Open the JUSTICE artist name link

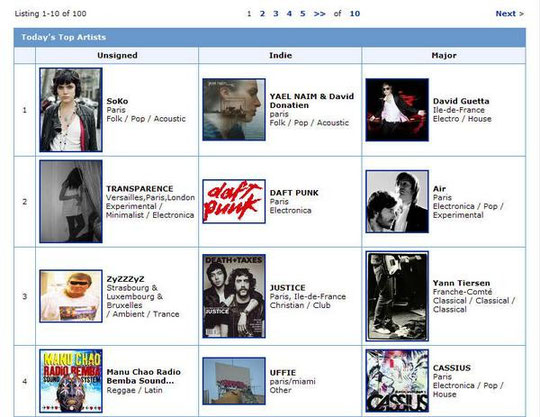pos(288,288)
